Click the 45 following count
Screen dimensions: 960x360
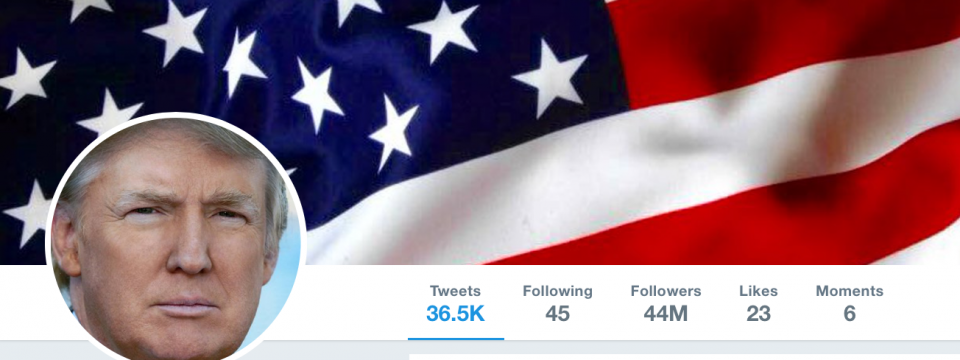(557, 313)
